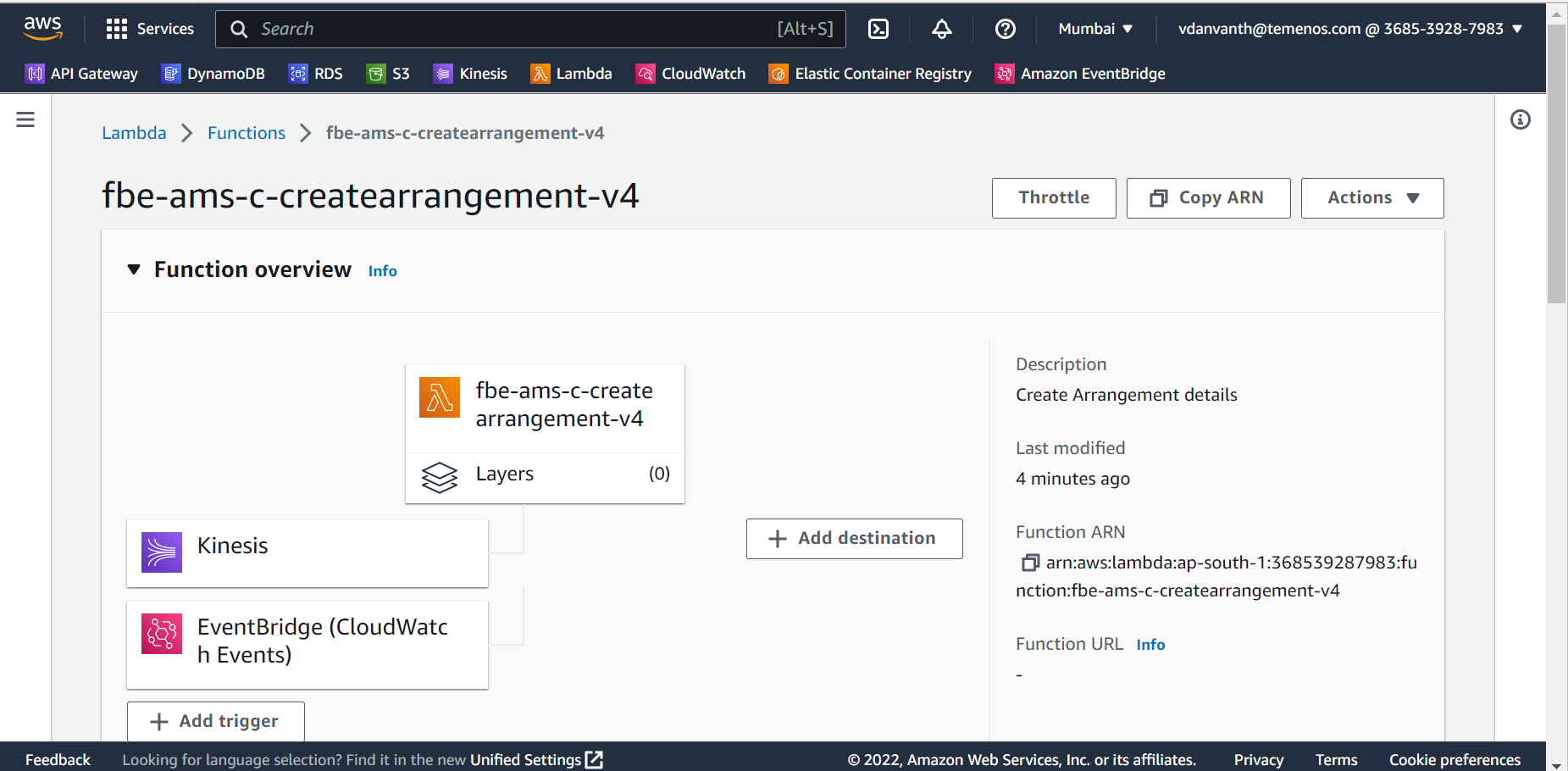The image size is (1568, 771).
Task: Open the info panel icon at right
Action: click(x=1520, y=119)
